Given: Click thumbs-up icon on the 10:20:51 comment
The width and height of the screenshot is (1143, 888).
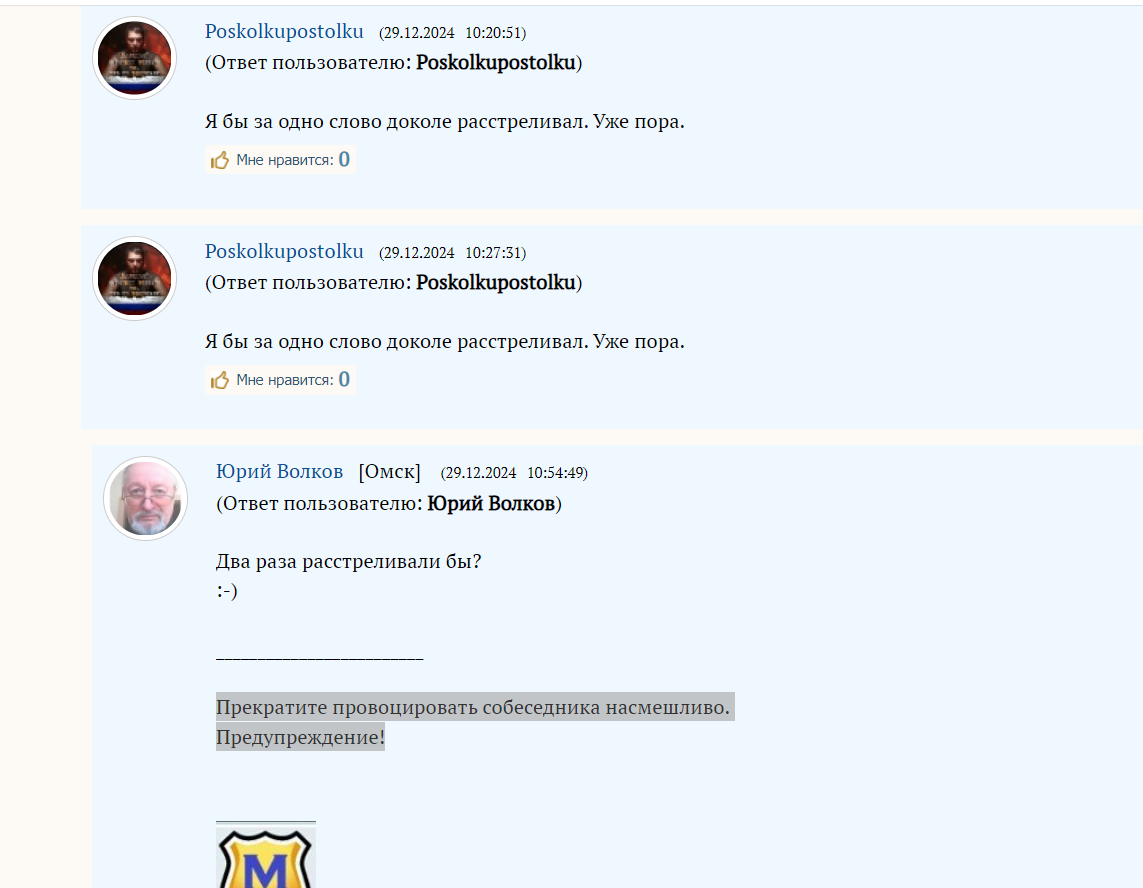Looking at the screenshot, I should 219,160.
